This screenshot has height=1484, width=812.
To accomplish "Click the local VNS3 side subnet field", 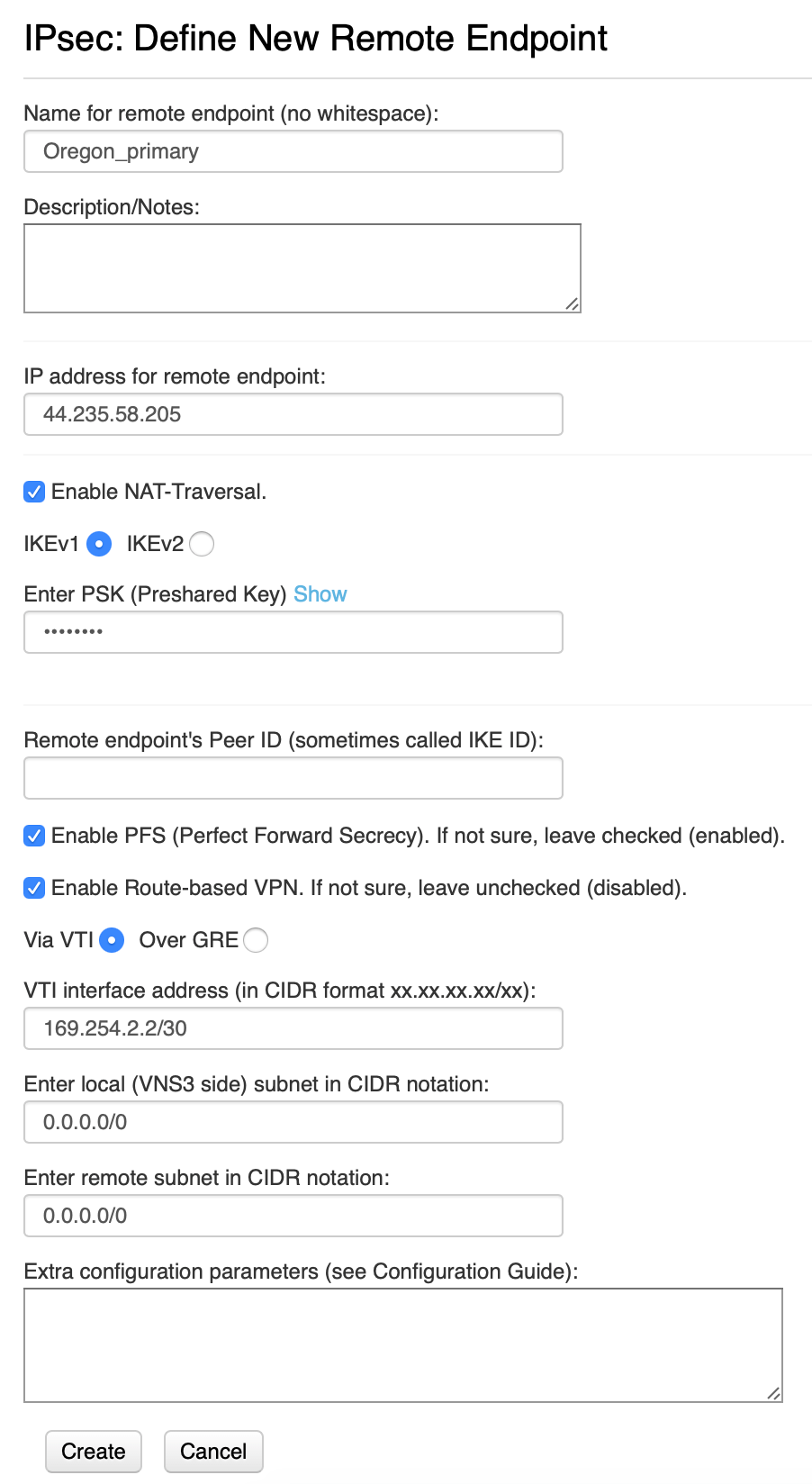I will pos(293,1121).
